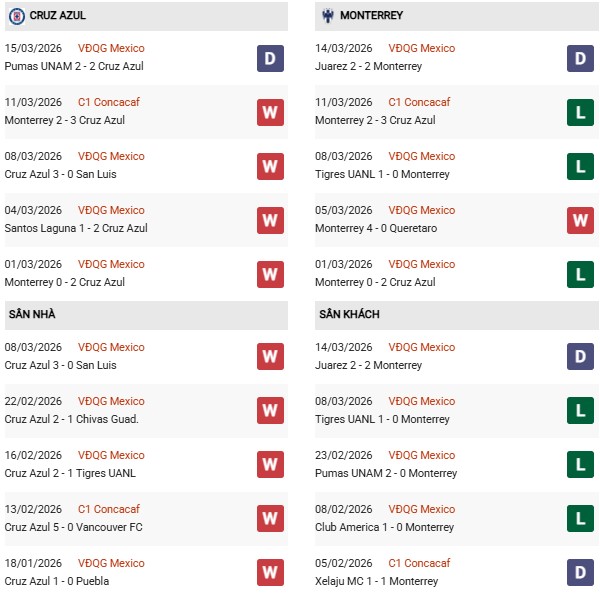Open the CRUZ AZUL section header
Viewport: 600px width, 593px height.
coord(57,16)
